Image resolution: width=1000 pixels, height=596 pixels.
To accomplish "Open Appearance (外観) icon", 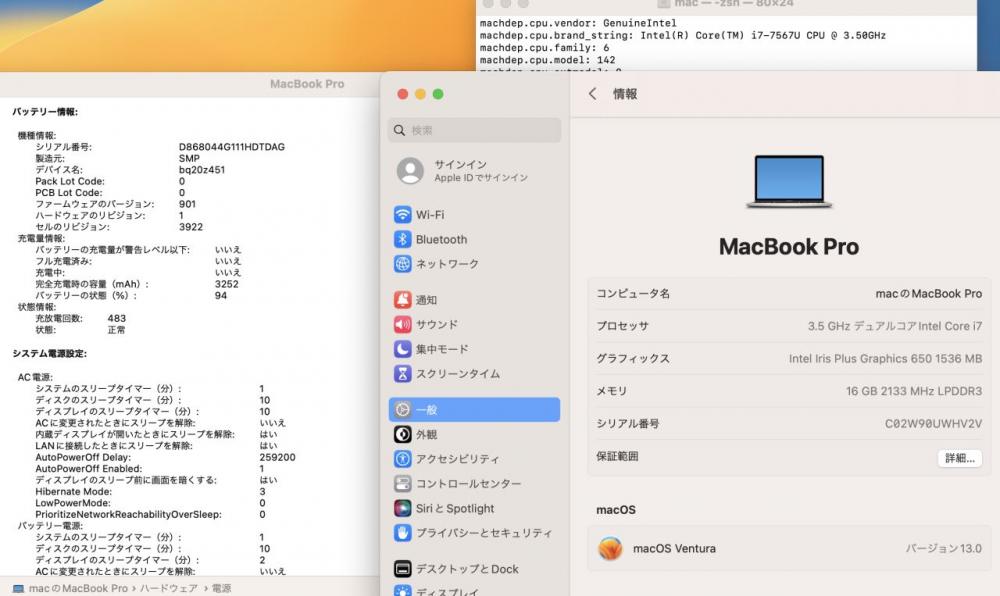I will pyautogui.click(x=402, y=434).
